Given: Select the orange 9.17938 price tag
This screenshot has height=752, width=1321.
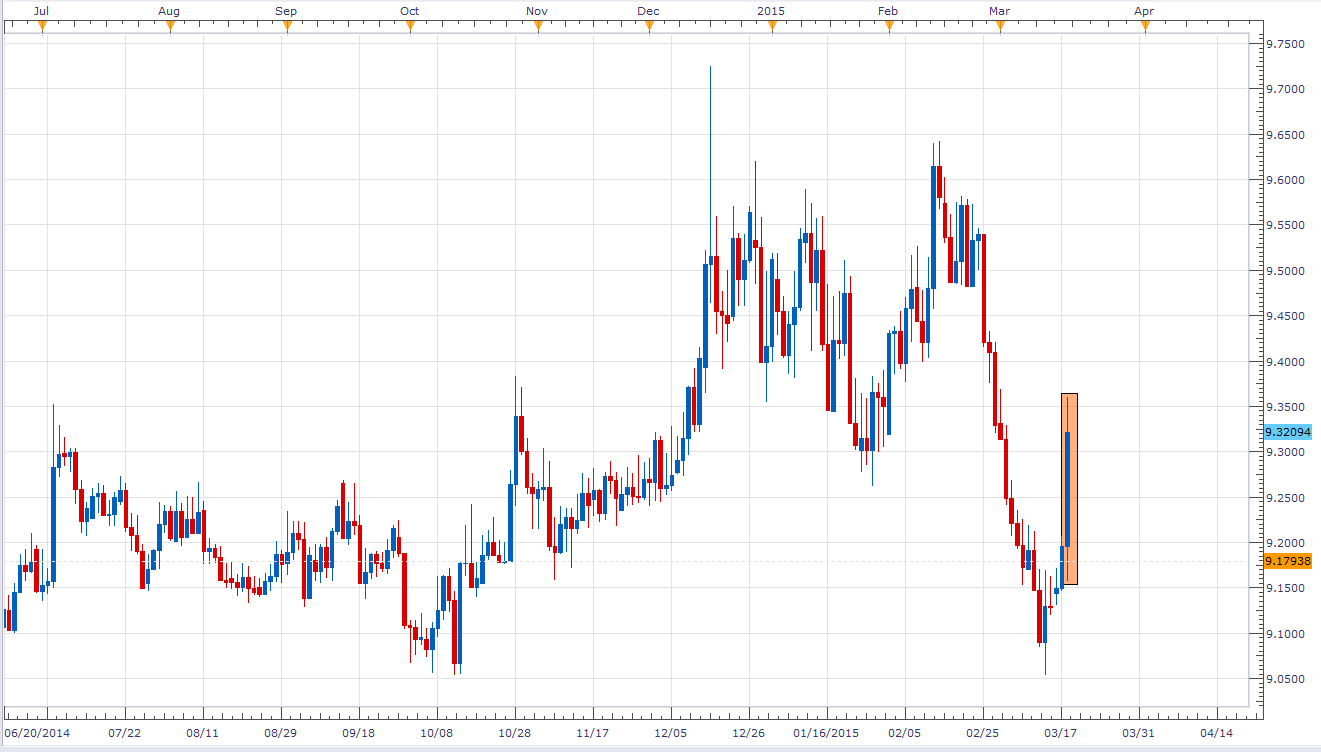Looking at the screenshot, I should 1287,561.
